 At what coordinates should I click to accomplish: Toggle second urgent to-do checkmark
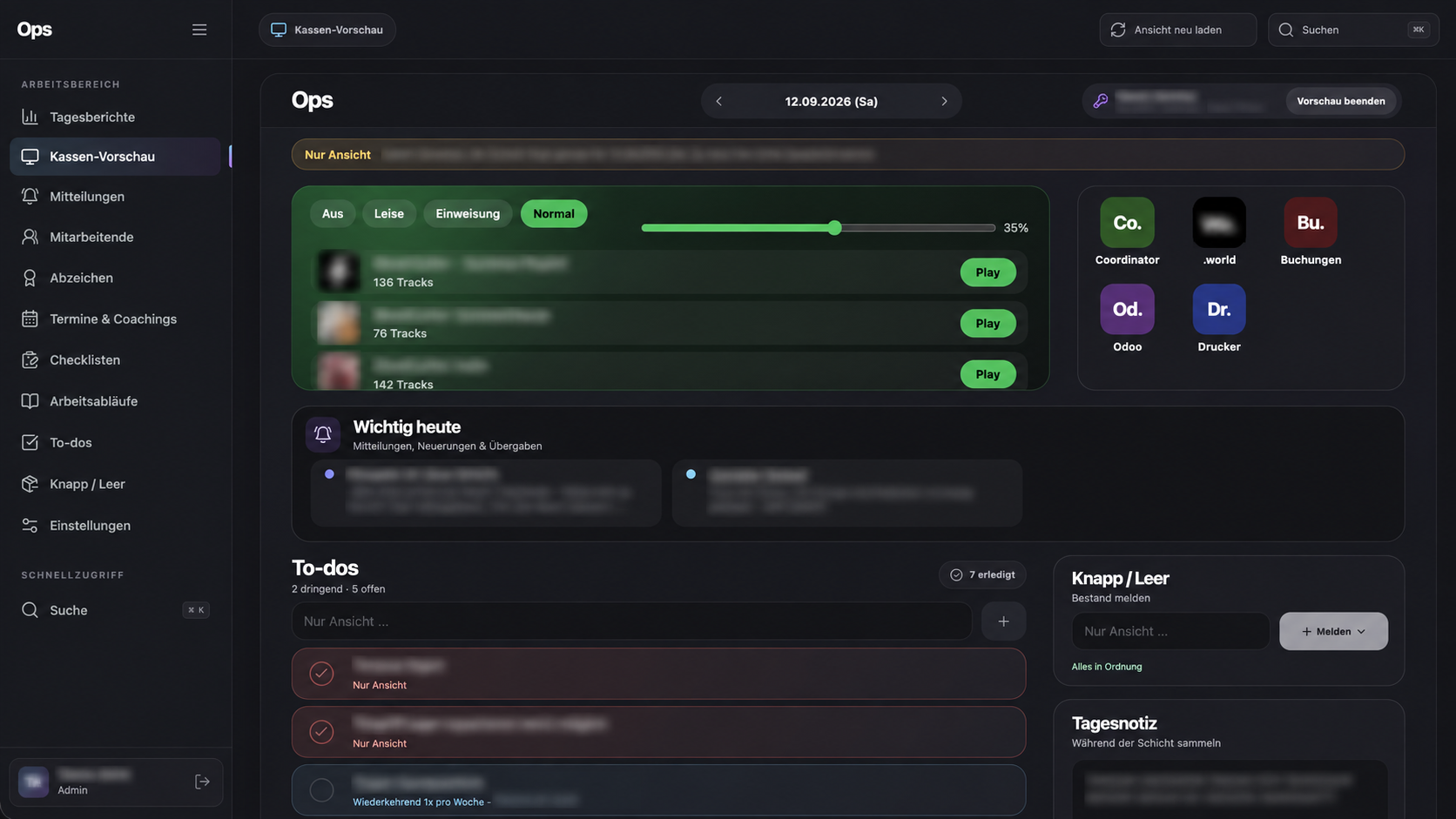point(321,732)
